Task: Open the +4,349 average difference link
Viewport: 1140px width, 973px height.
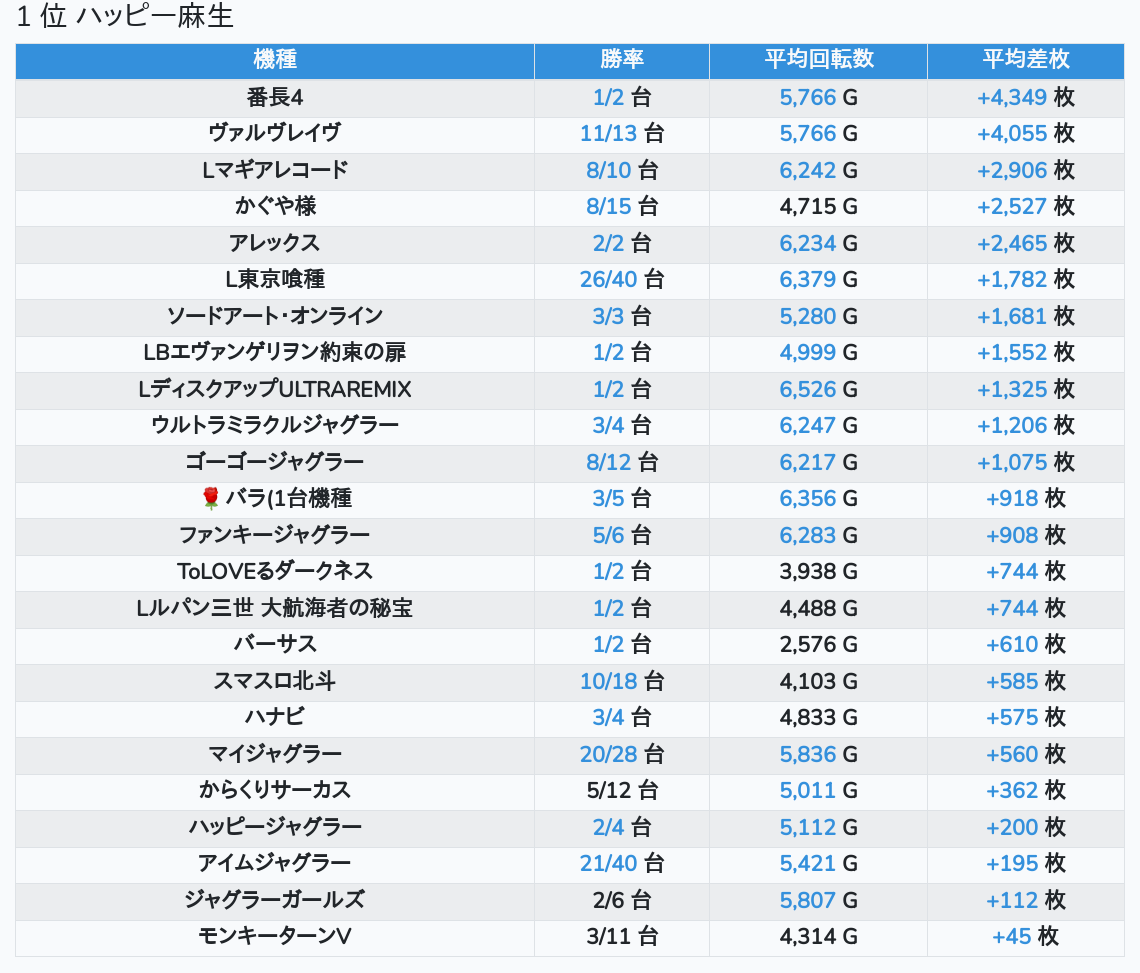Action: click(x=1011, y=97)
